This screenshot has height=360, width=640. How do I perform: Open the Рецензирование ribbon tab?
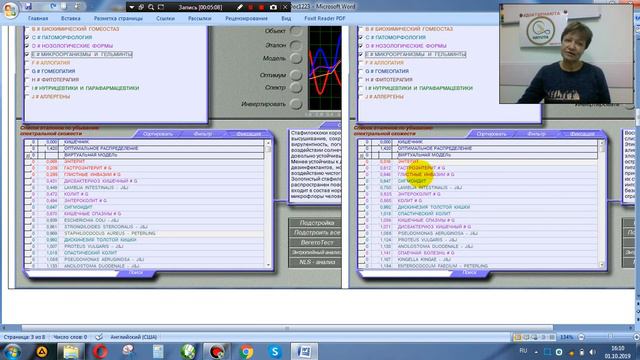246,18
